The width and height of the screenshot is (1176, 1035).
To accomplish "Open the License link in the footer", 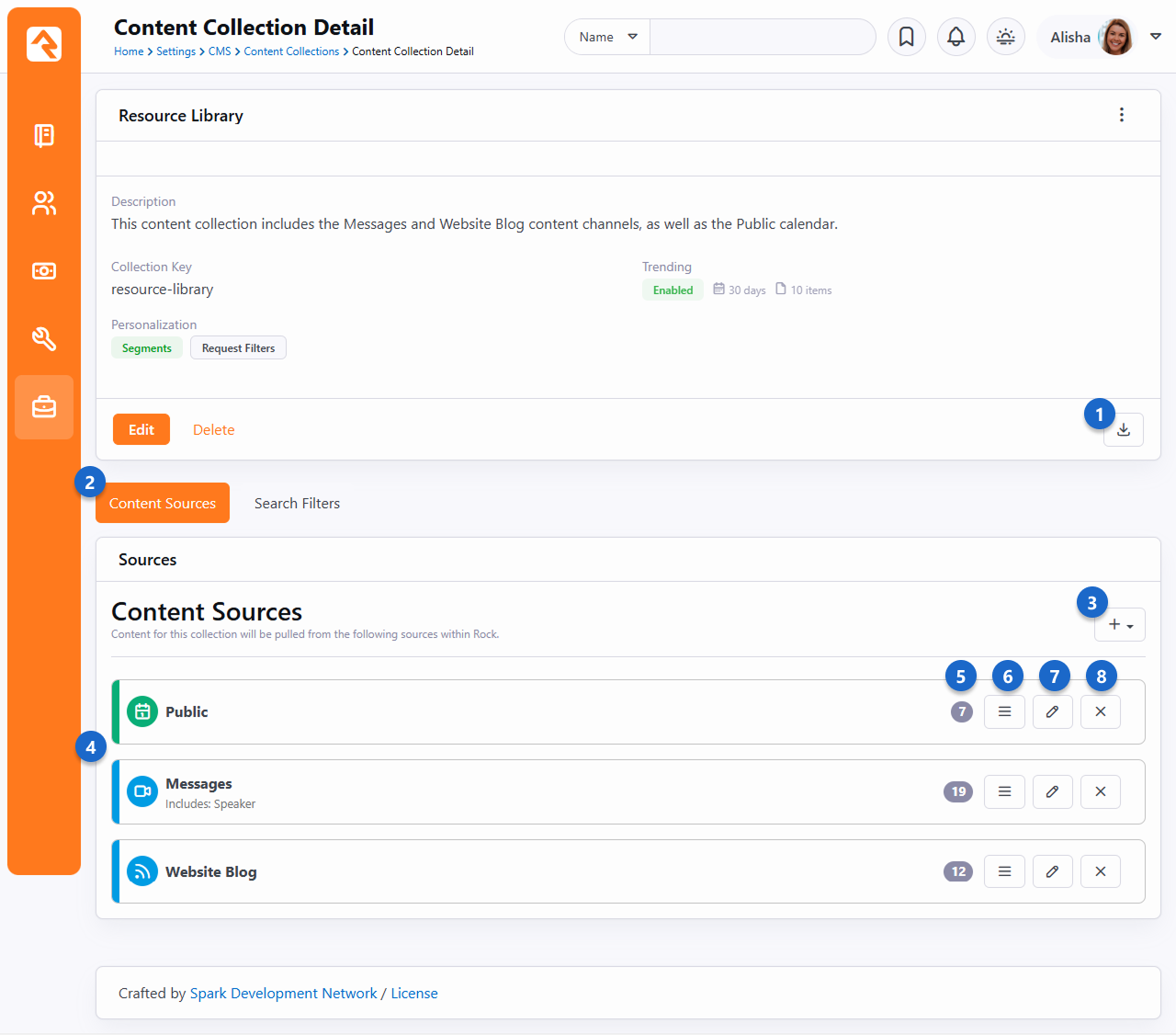I will coord(414,993).
